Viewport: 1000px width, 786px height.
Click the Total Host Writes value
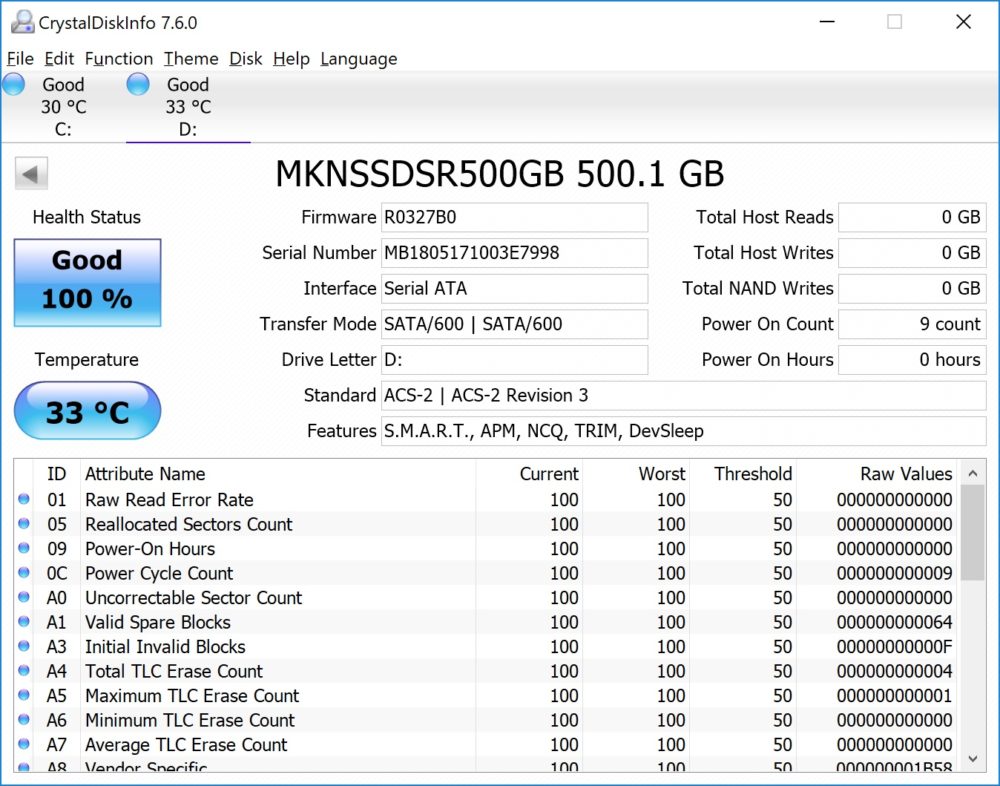point(912,253)
